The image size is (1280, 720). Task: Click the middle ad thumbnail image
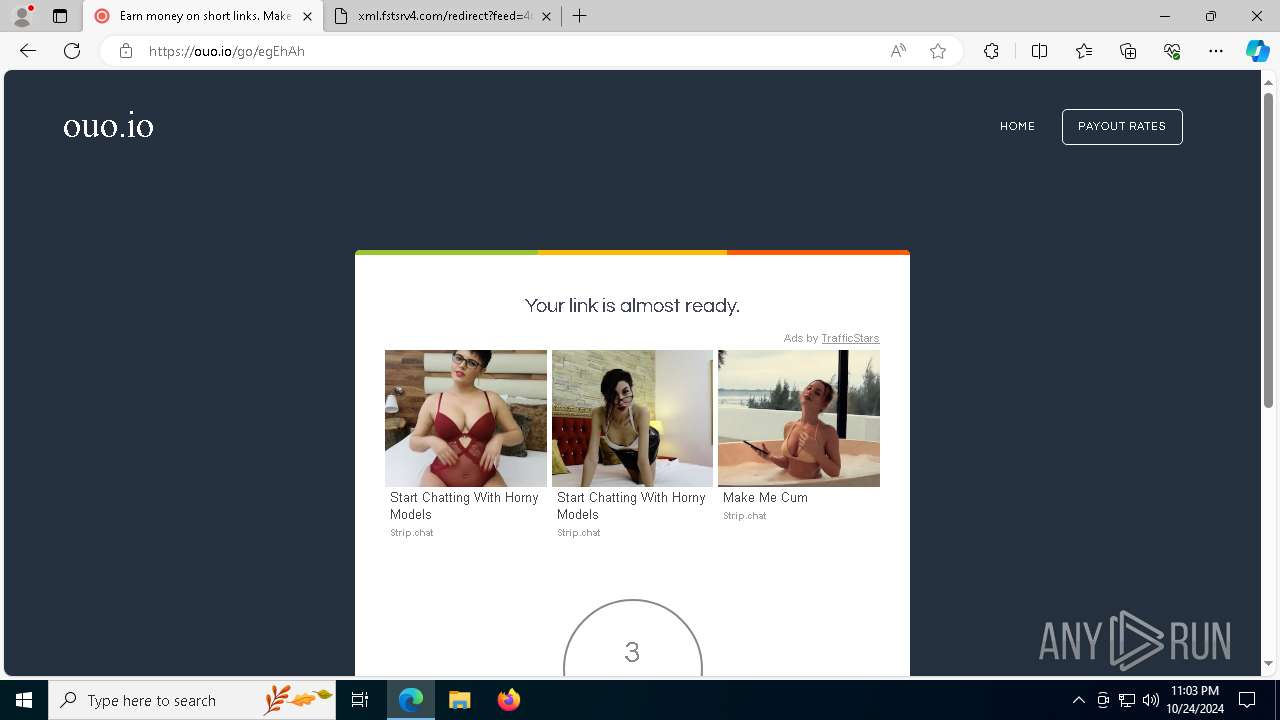[632, 418]
